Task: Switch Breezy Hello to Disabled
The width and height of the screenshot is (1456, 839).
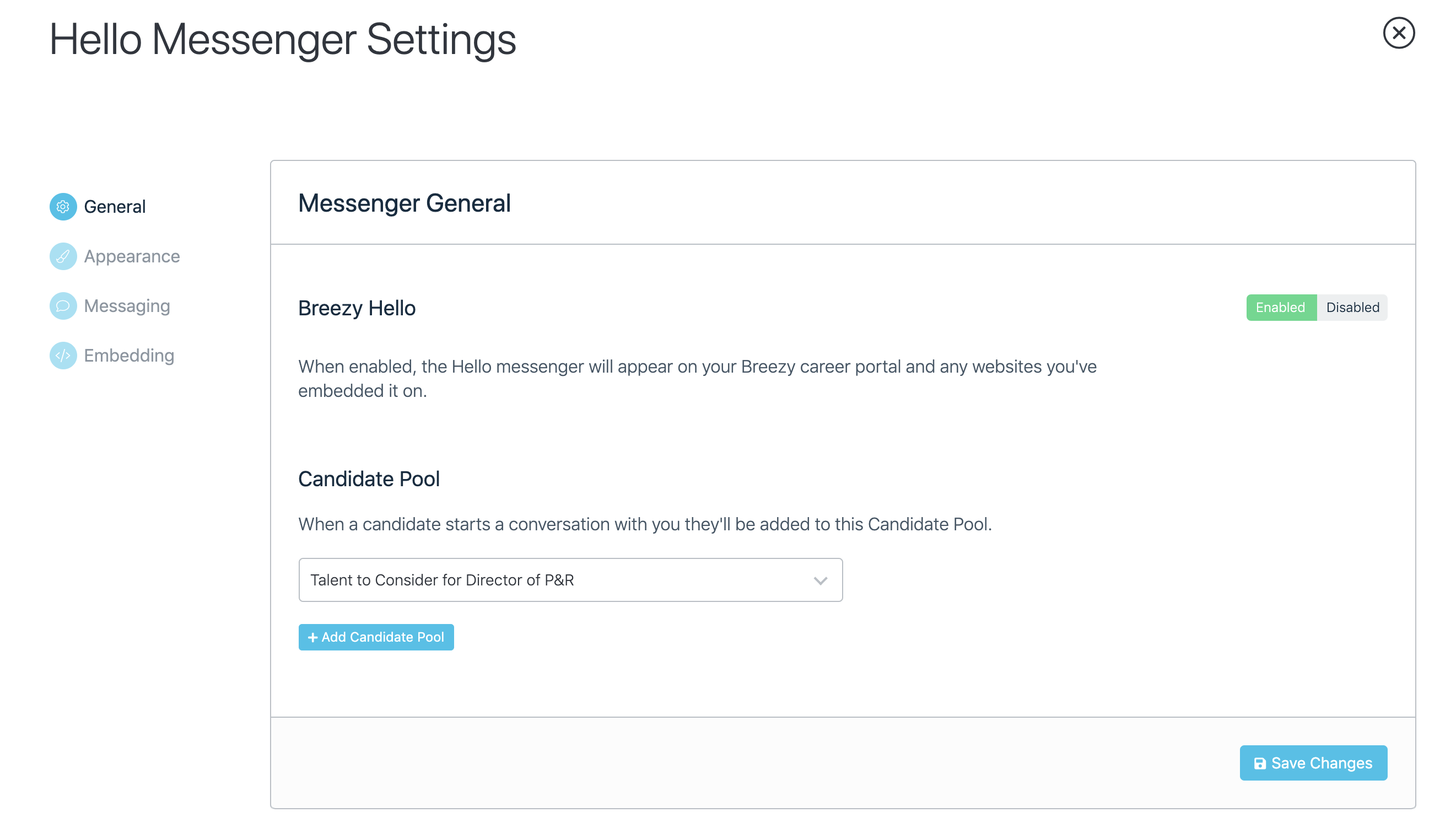Action: point(1352,307)
